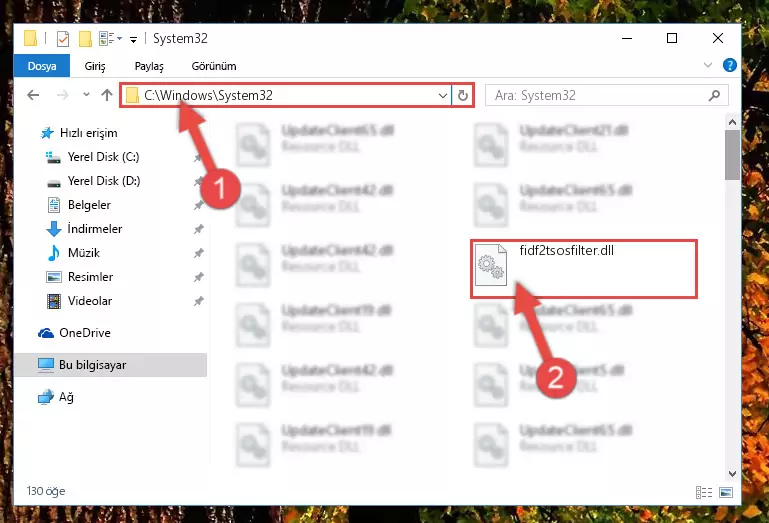Click the search magnifier icon
The image size is (769, 523).
(715, 95)
